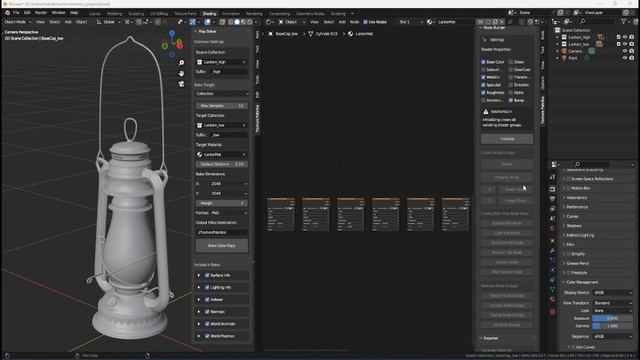The height and width of the screenshot is (360, 640).
Task: Open the Material properties tab icon
Action: [553, 299]
